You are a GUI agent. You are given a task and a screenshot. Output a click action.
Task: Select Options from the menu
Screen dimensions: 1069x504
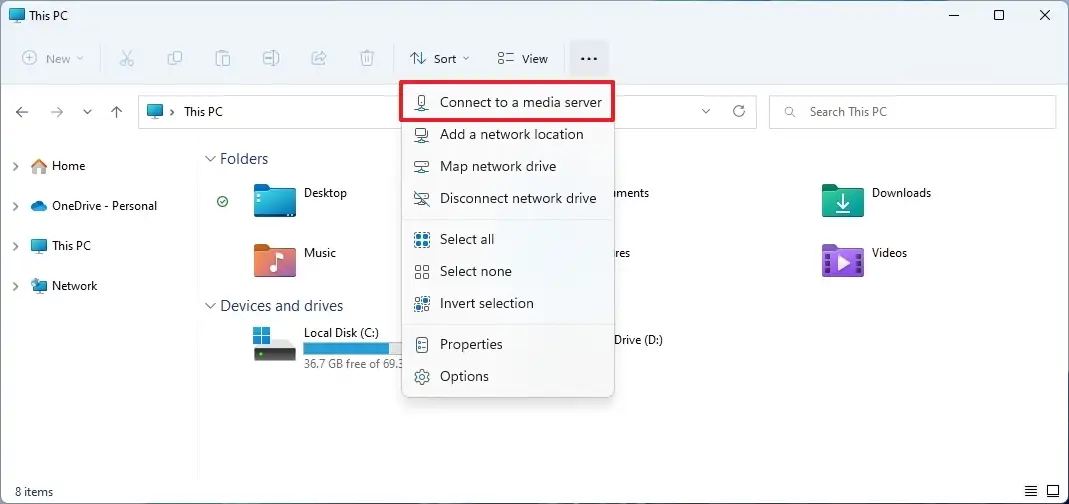(x=464, y=376)
